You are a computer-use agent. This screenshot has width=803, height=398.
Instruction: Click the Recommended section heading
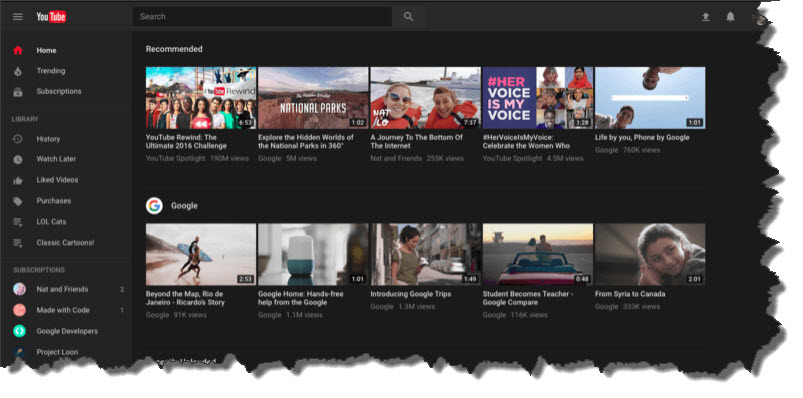pos(174,49)
